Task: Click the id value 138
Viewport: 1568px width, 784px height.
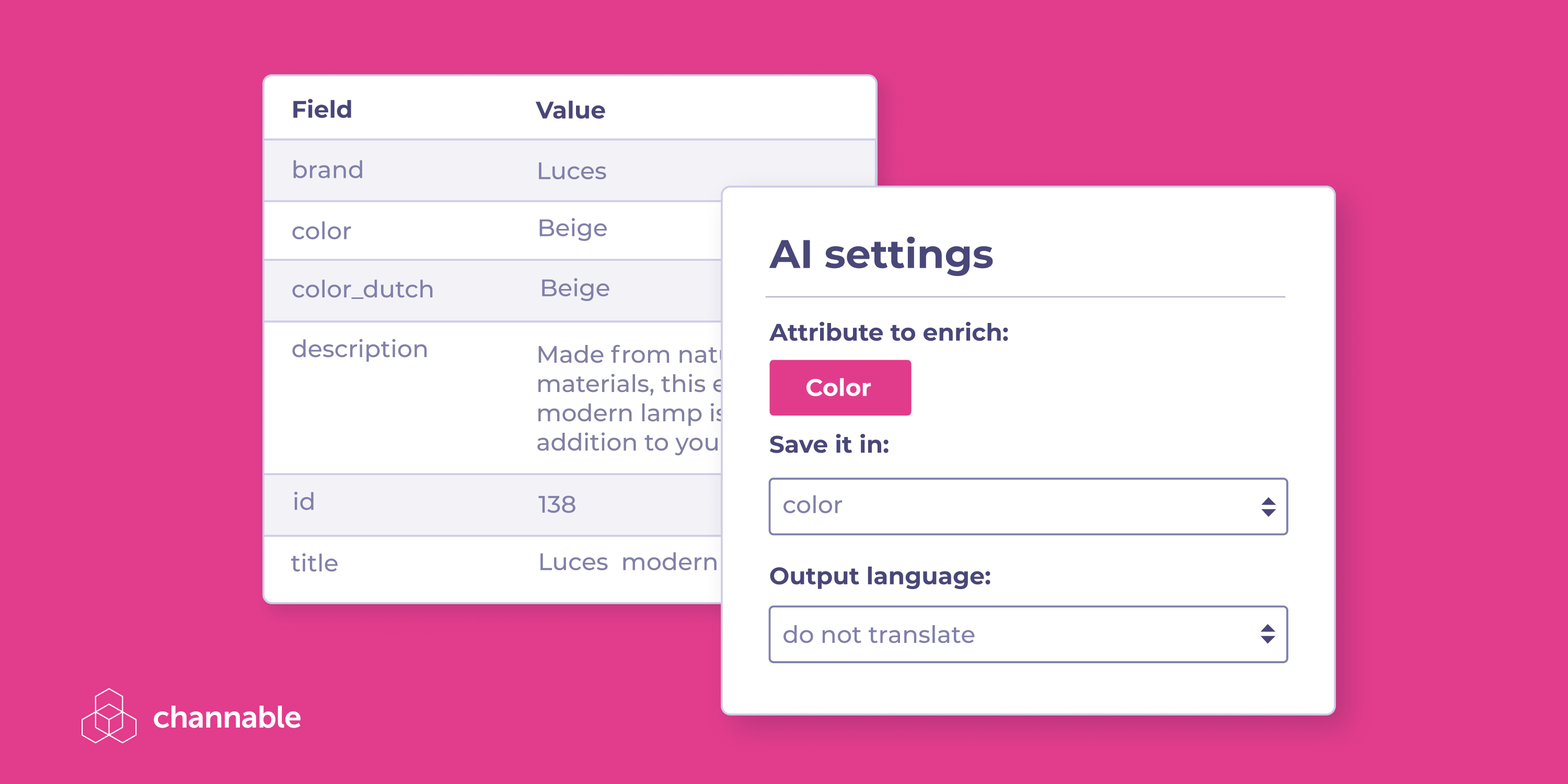Action: tap(556, 504)
